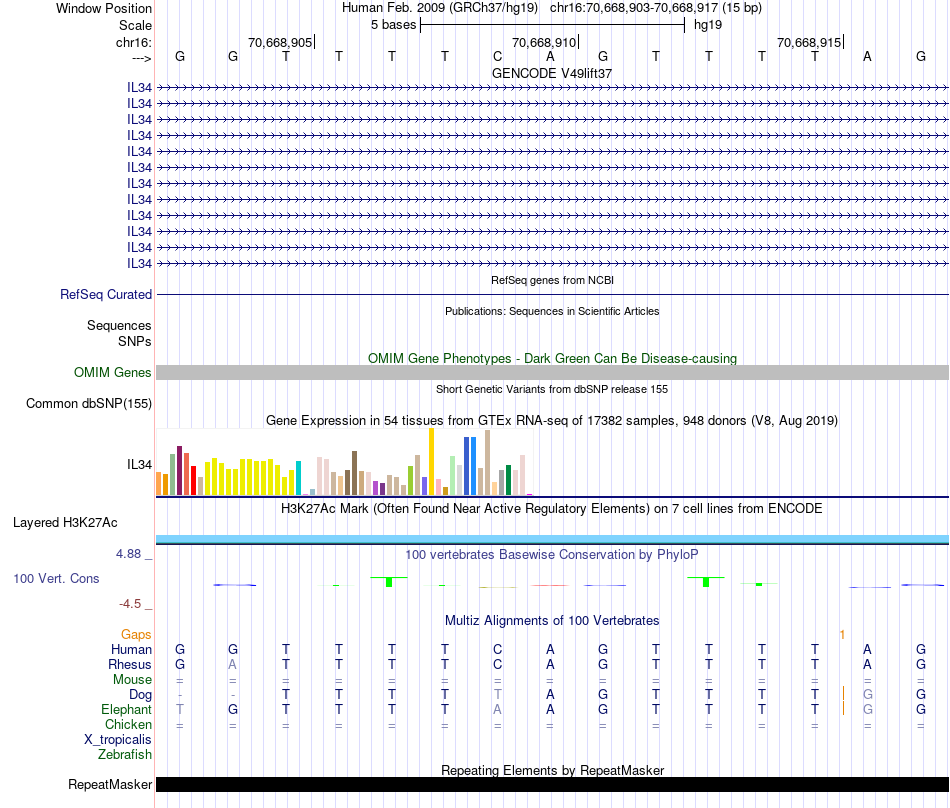Click the 70,668,915 coordinate marker
The width and height of the screenshot is (950, 808).
[x=809, y=42]
